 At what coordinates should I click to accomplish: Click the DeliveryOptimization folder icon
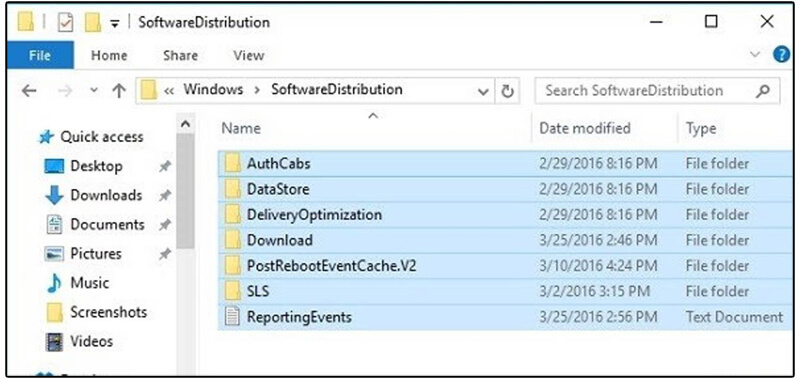coord(233,215)
